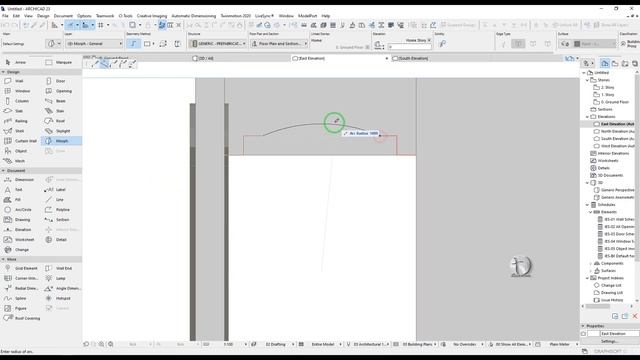Select the Curtain Wall tool
The width and height of the screenshot is (640, 360).
tap(21, 141)
